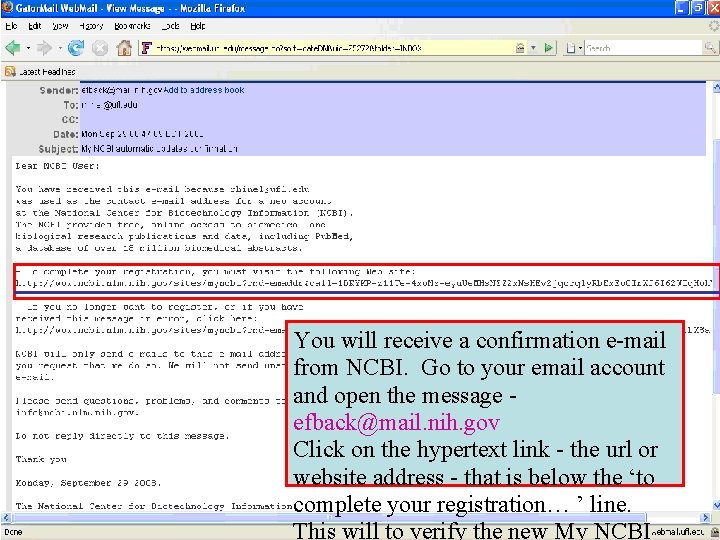Expand the forward history dropdown arrow
This screenshot has height=540, width=720.
[x=60, y=48]
